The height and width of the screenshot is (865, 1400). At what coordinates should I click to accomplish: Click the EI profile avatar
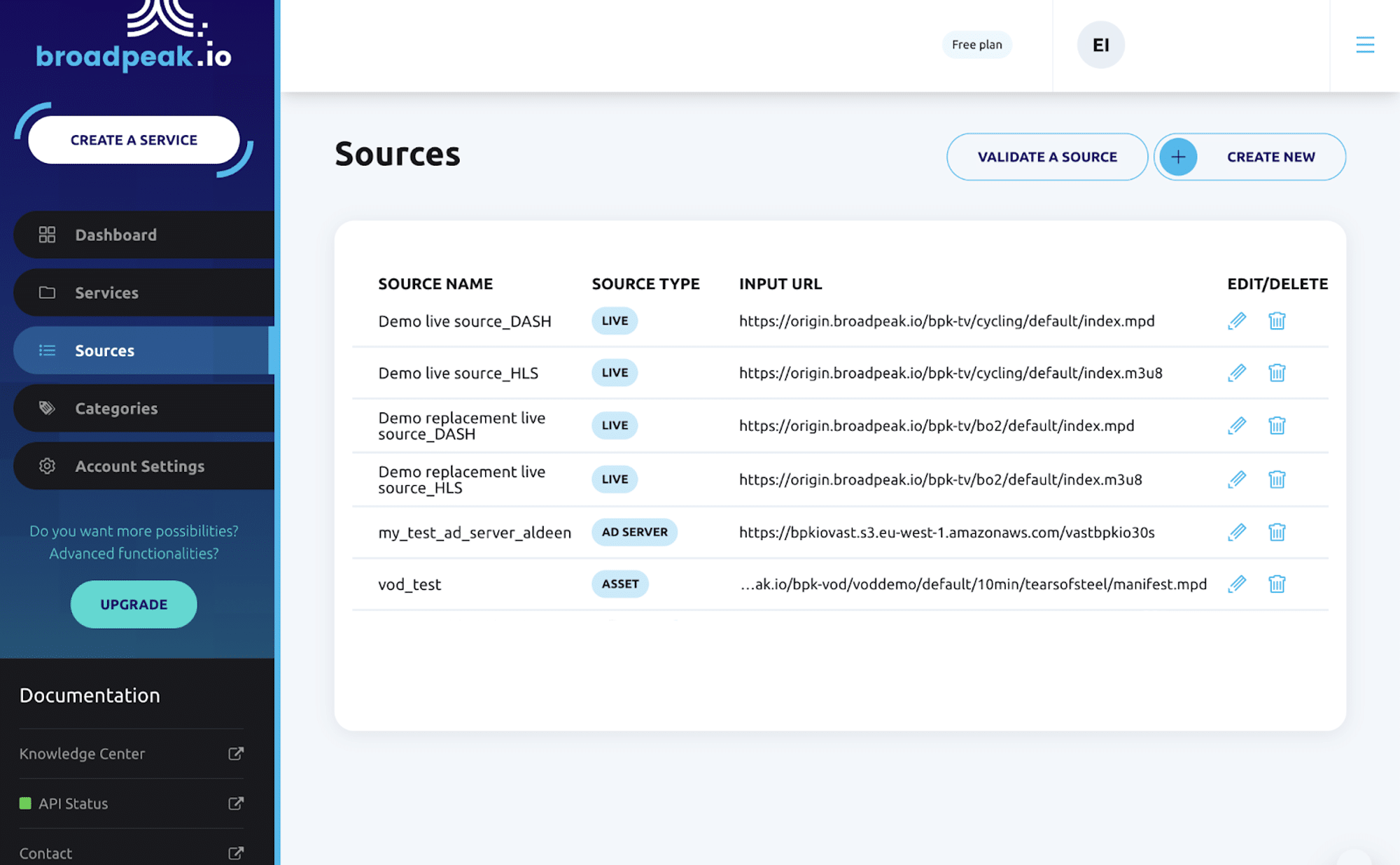[x=1100, y=44]
